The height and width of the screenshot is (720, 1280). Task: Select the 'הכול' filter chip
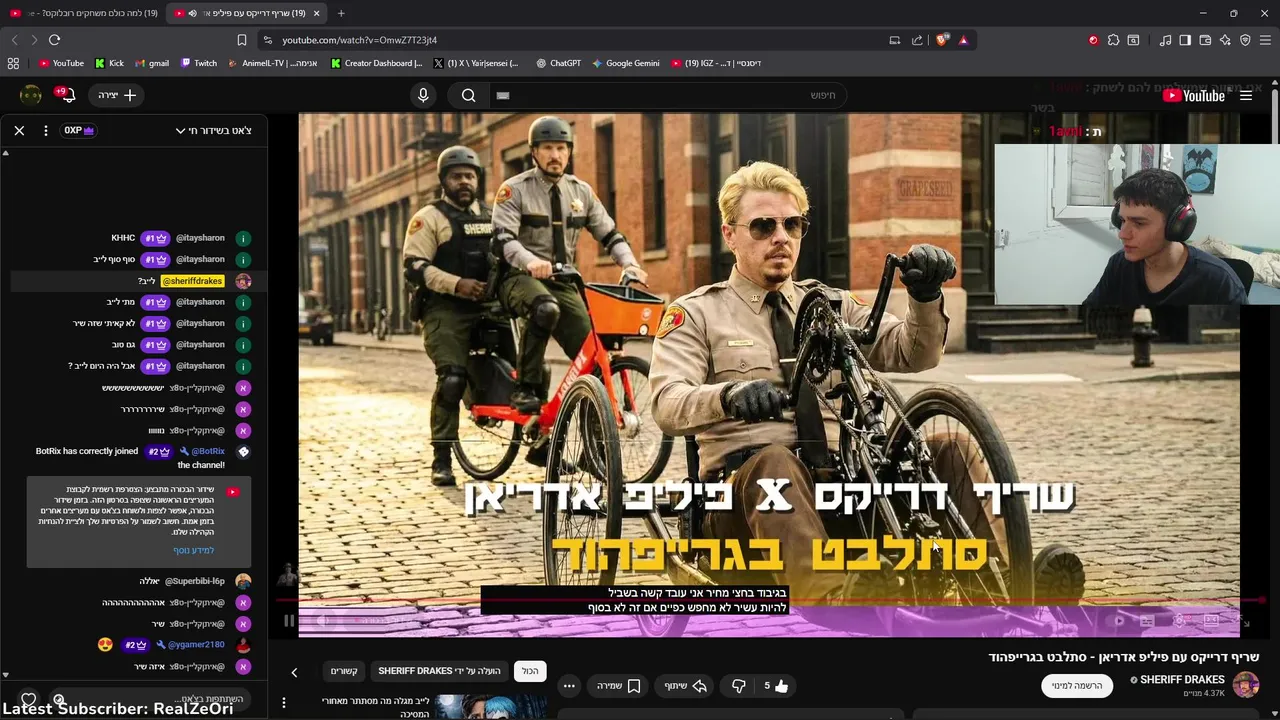pyautogui.click(x=530, y=671)
